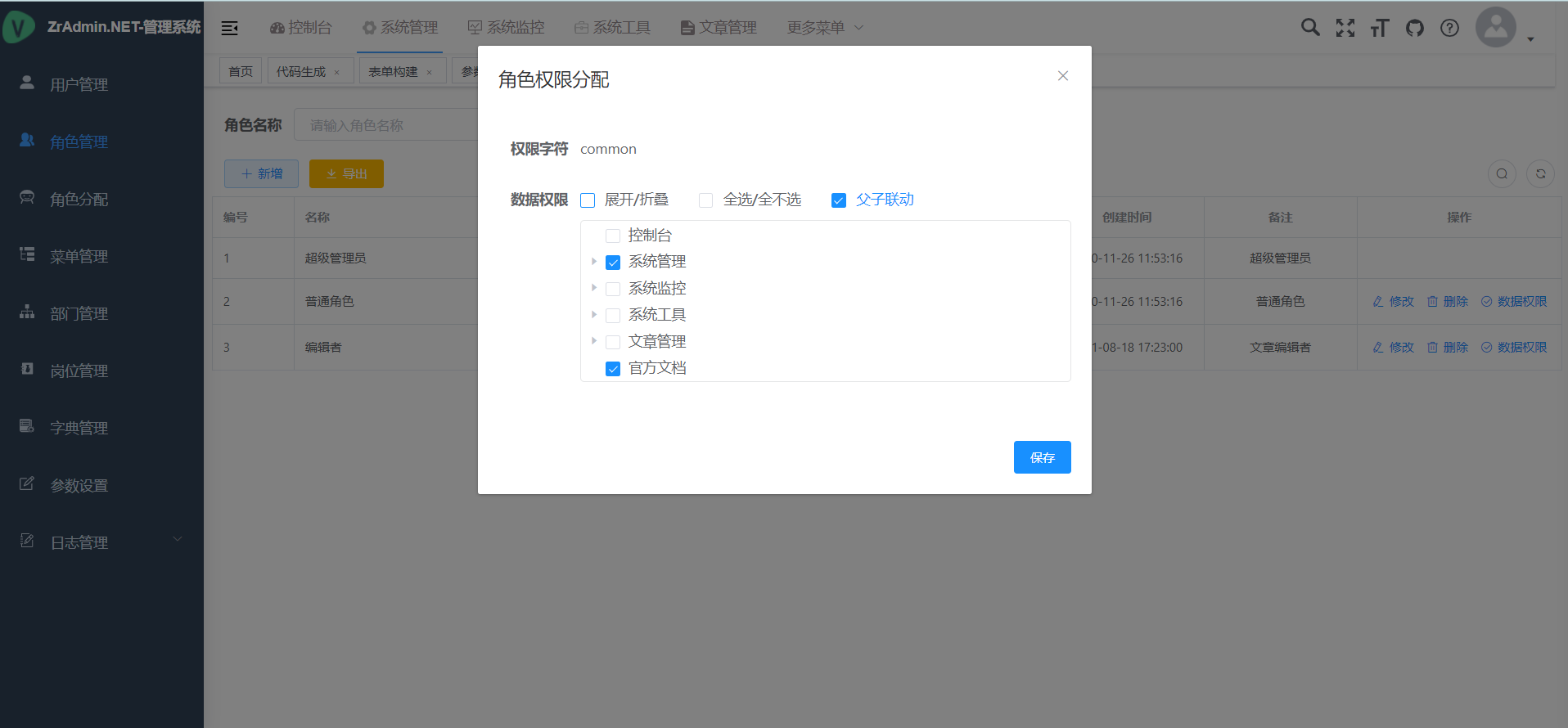Click 数据权限 link for 编辑者 row
Image resolution: width=1568 pixels, height=728 pixels.
click(x=1514, y=347)
